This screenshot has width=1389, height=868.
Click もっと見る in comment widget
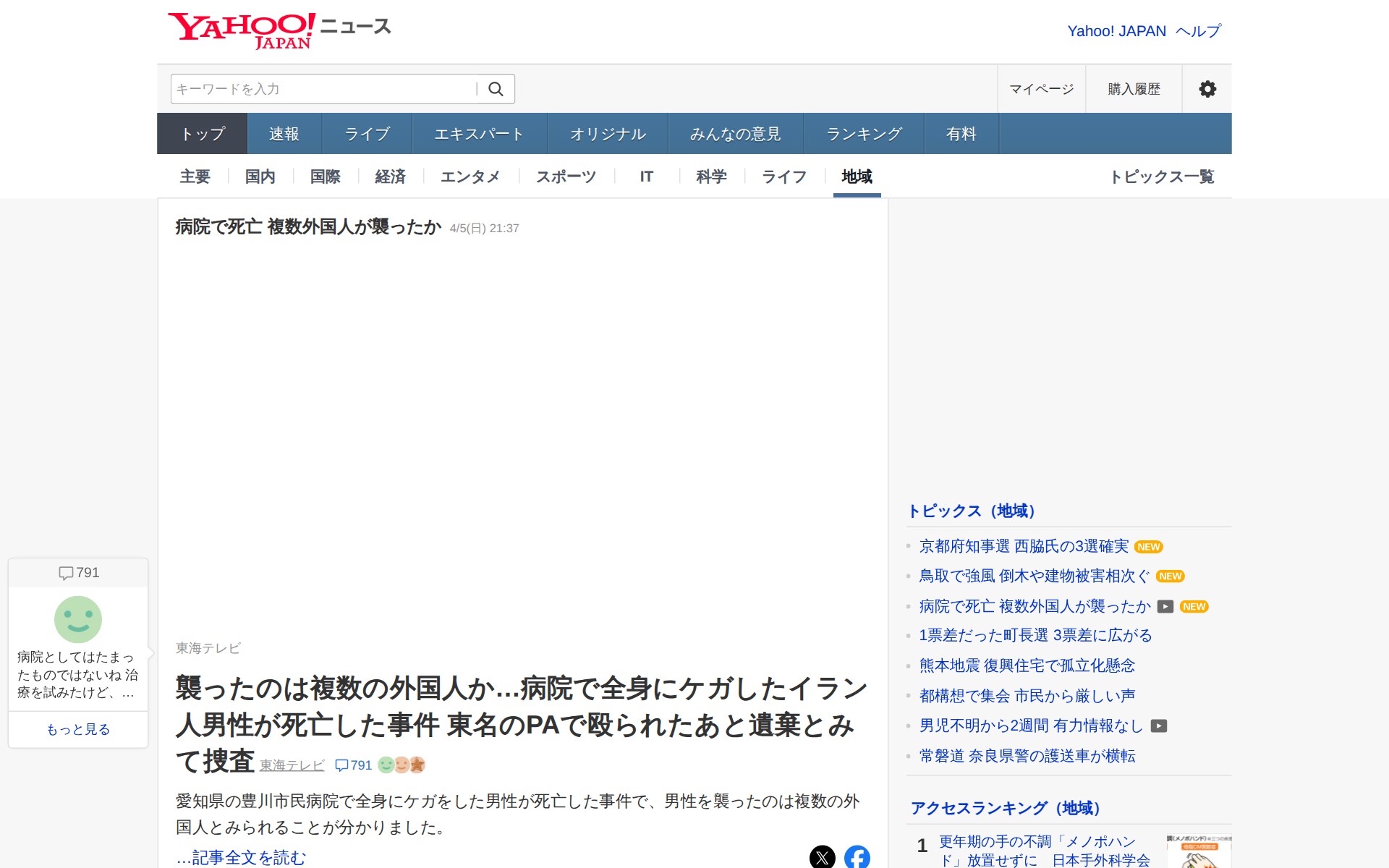(x=78, y=729)
